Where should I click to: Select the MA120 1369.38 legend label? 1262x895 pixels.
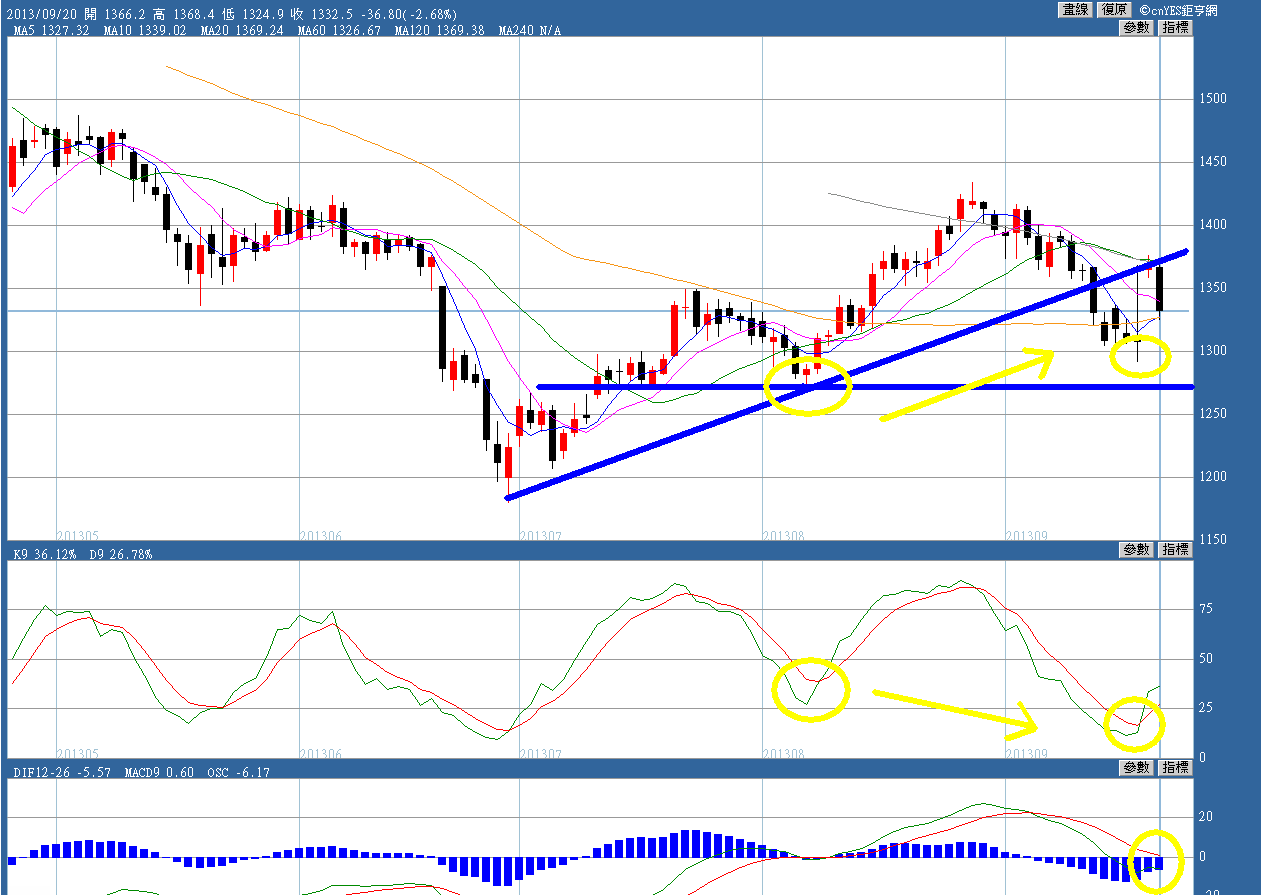[x=441, y=31]
